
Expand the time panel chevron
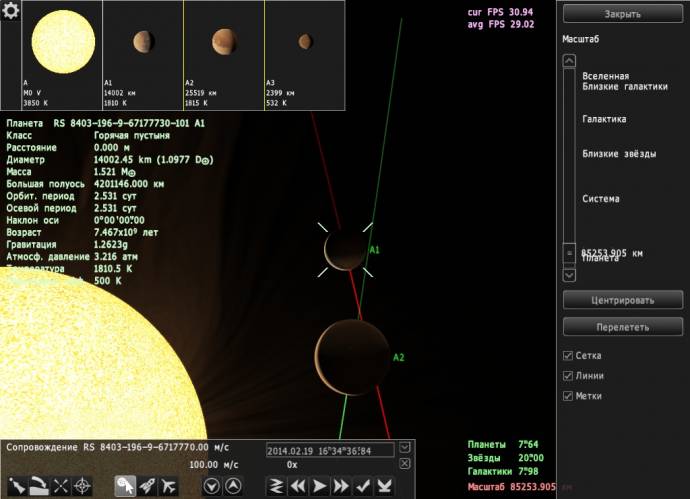click(405, 448)
